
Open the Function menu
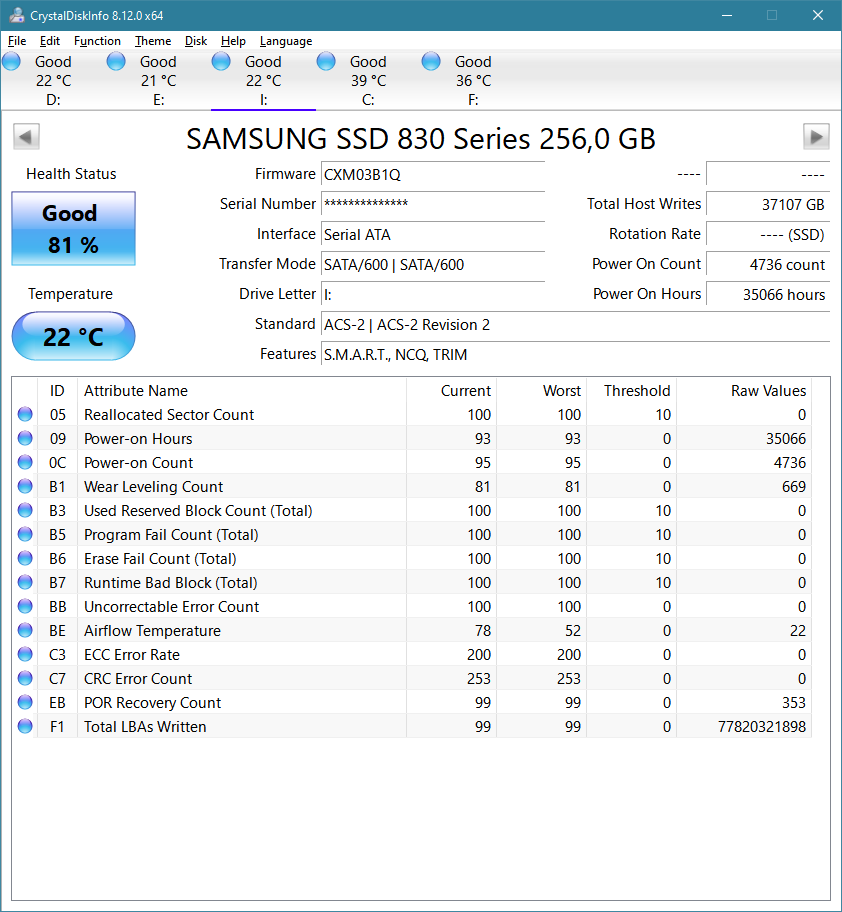point(97,41)
